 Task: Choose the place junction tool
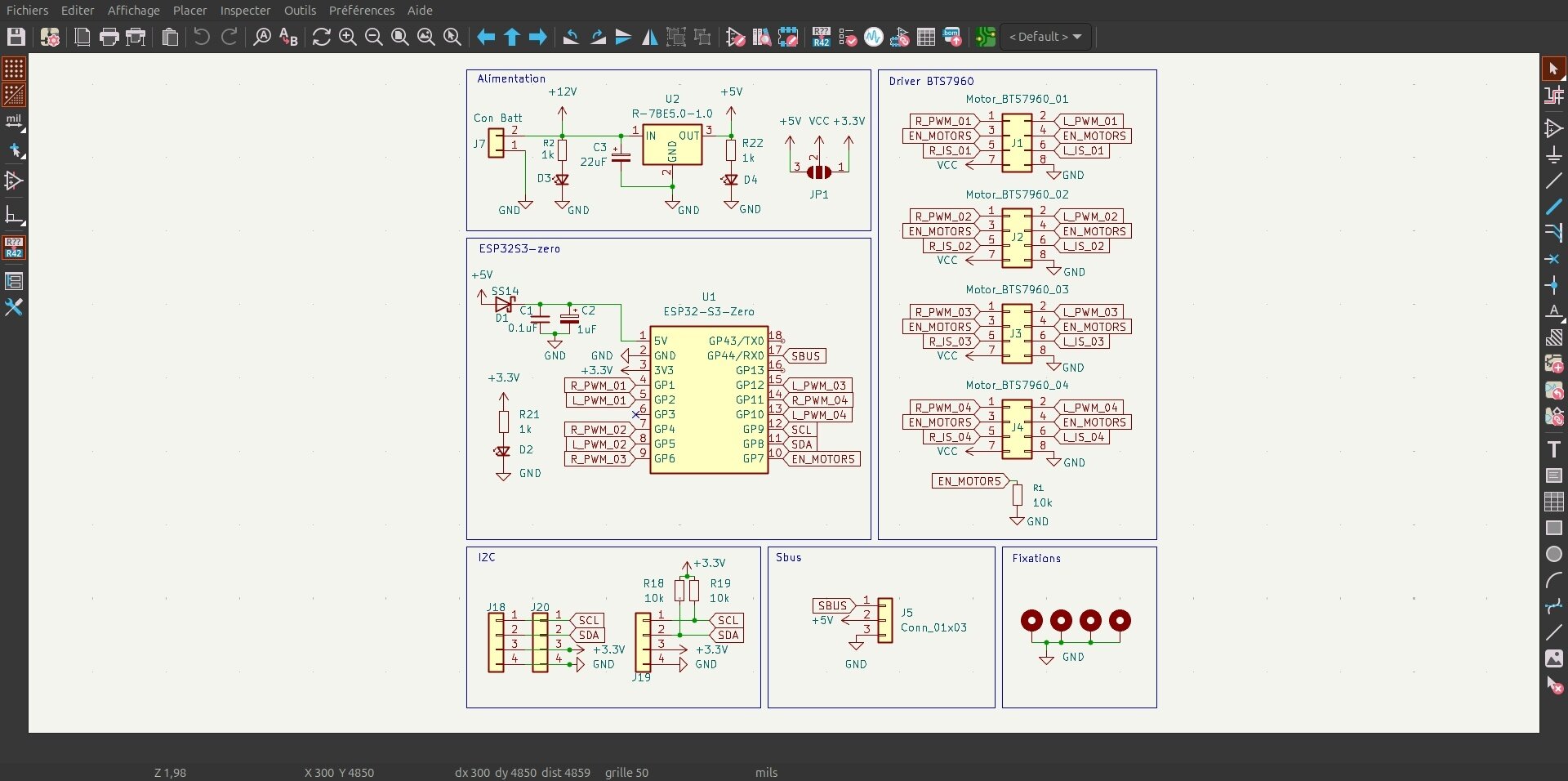click(1554, 285)
